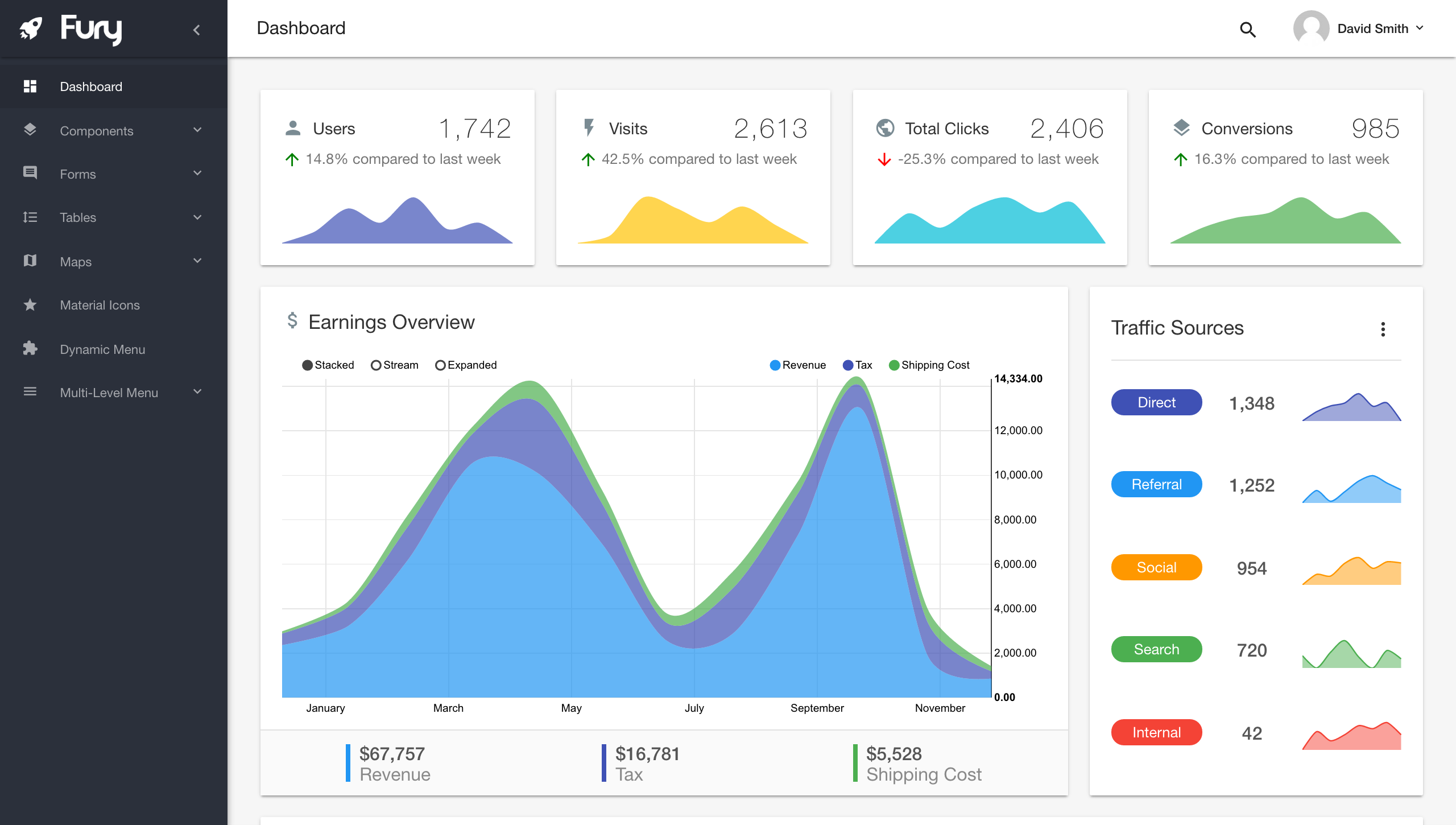Select the Stream chart mode
Image resolution: width=1456 pixels, height=825 pixels.
coord(376,365)
